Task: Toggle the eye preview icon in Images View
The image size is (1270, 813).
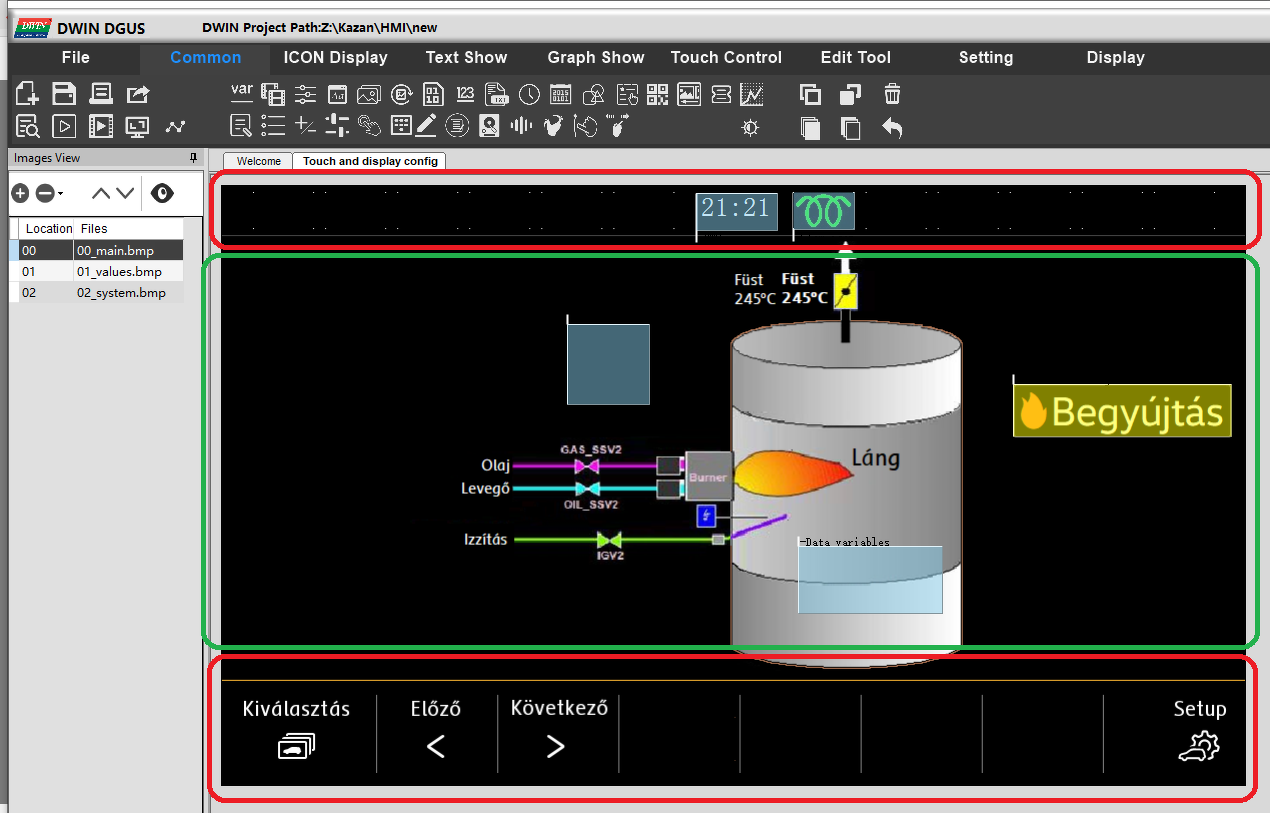Action: (162, 193)
